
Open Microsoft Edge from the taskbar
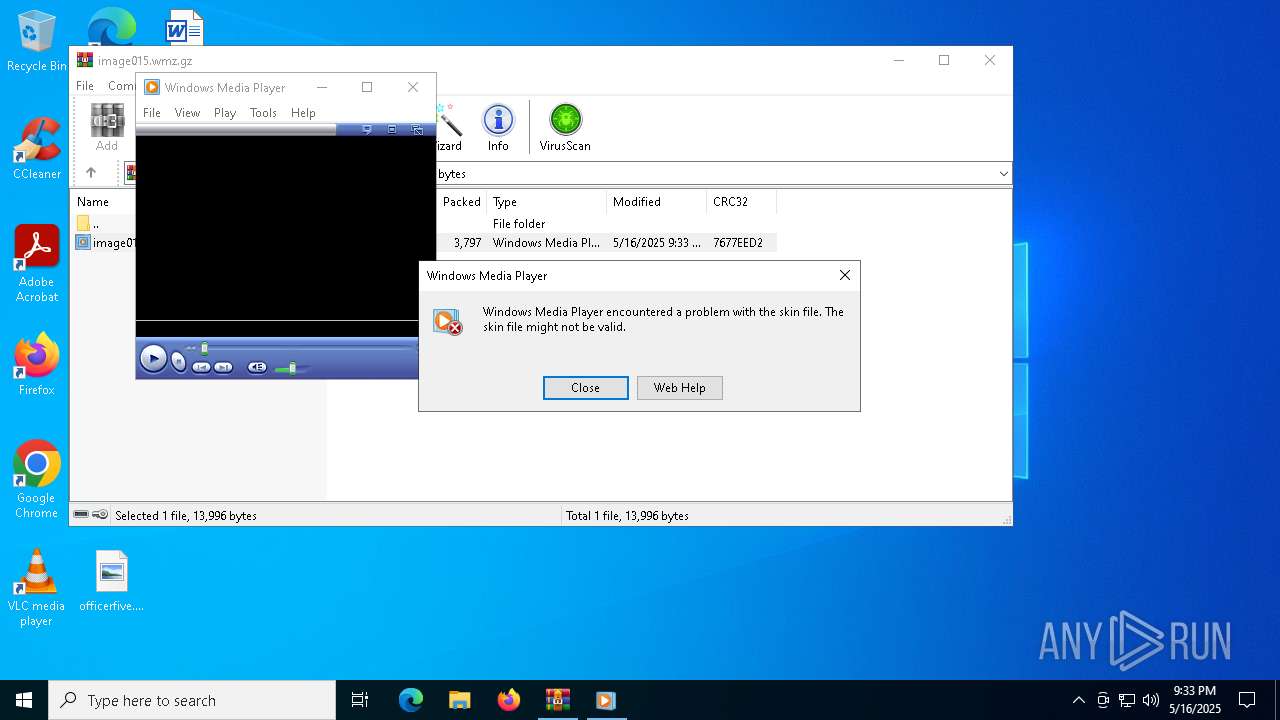click(411, 700)
